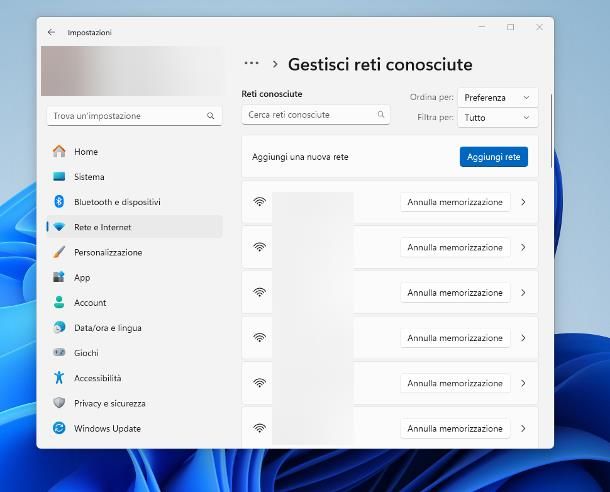Click the magnifier in Cerca reti conosciute box

[381, 114]
